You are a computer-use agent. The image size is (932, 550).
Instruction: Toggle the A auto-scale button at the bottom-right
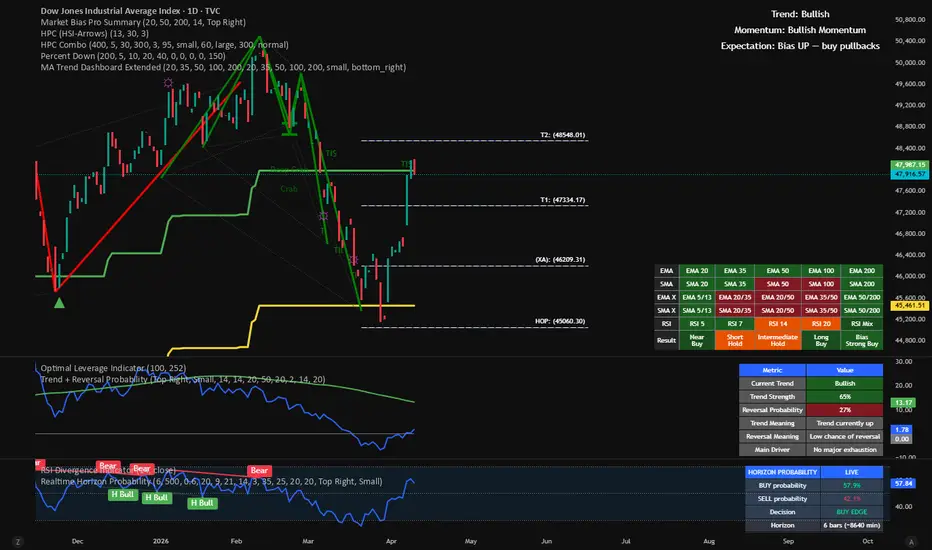coord(911,542)
